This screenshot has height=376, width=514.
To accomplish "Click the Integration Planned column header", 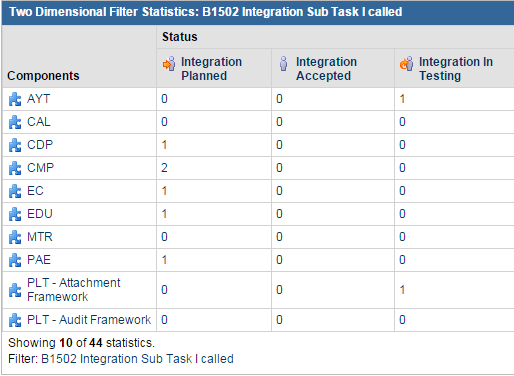I will tap(211, 69).
